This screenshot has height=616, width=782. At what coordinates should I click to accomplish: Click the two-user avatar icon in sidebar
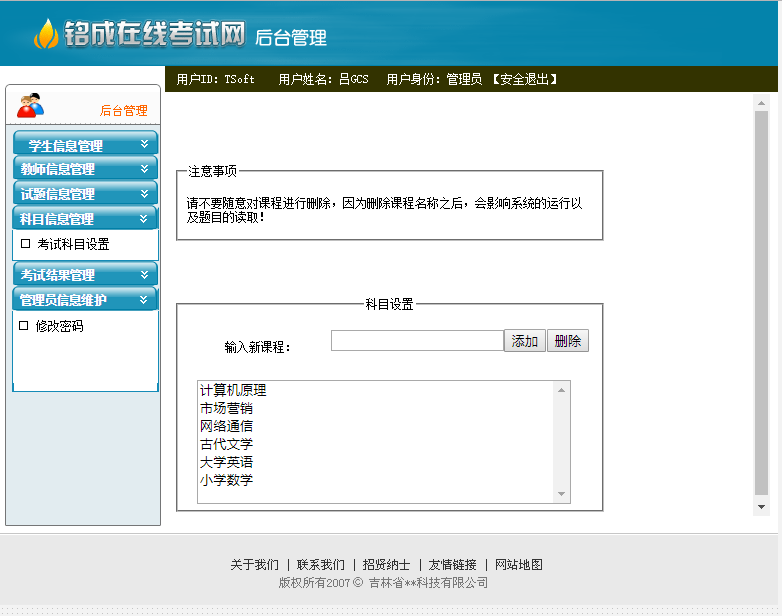(x=30, y=105)
